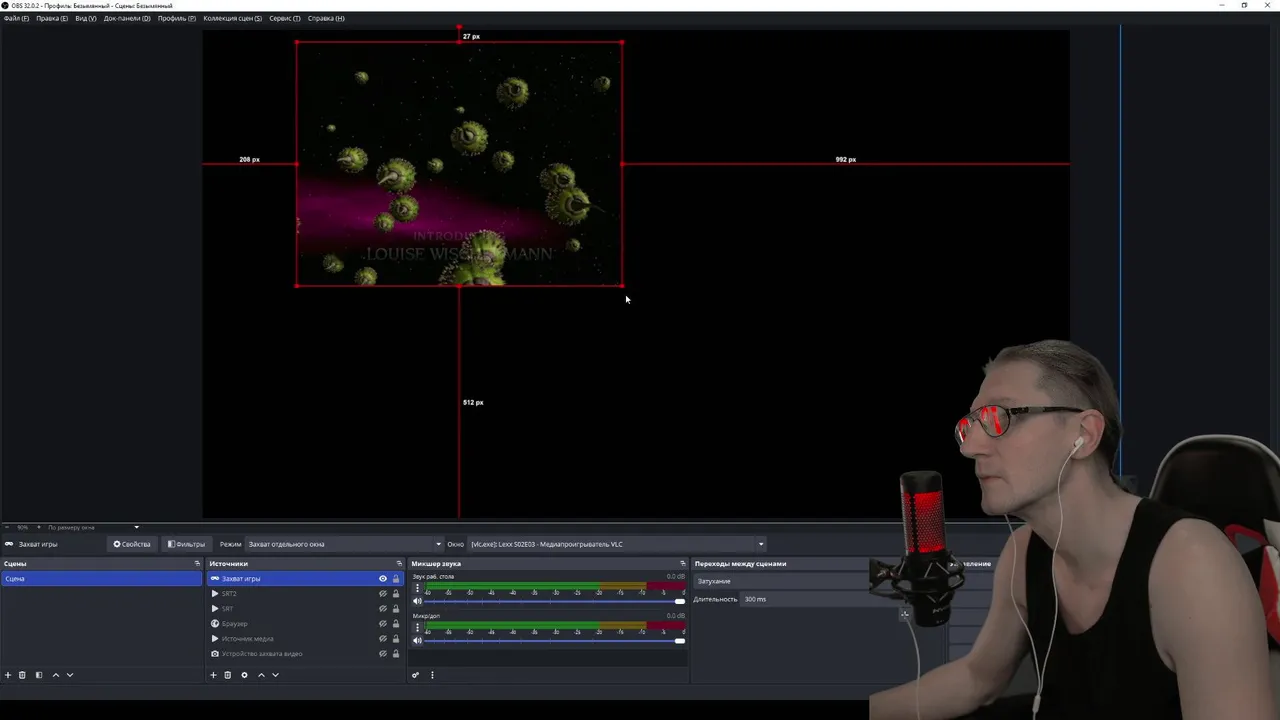
Task: Click the Фильтры button
Action: tap(186, 544)
